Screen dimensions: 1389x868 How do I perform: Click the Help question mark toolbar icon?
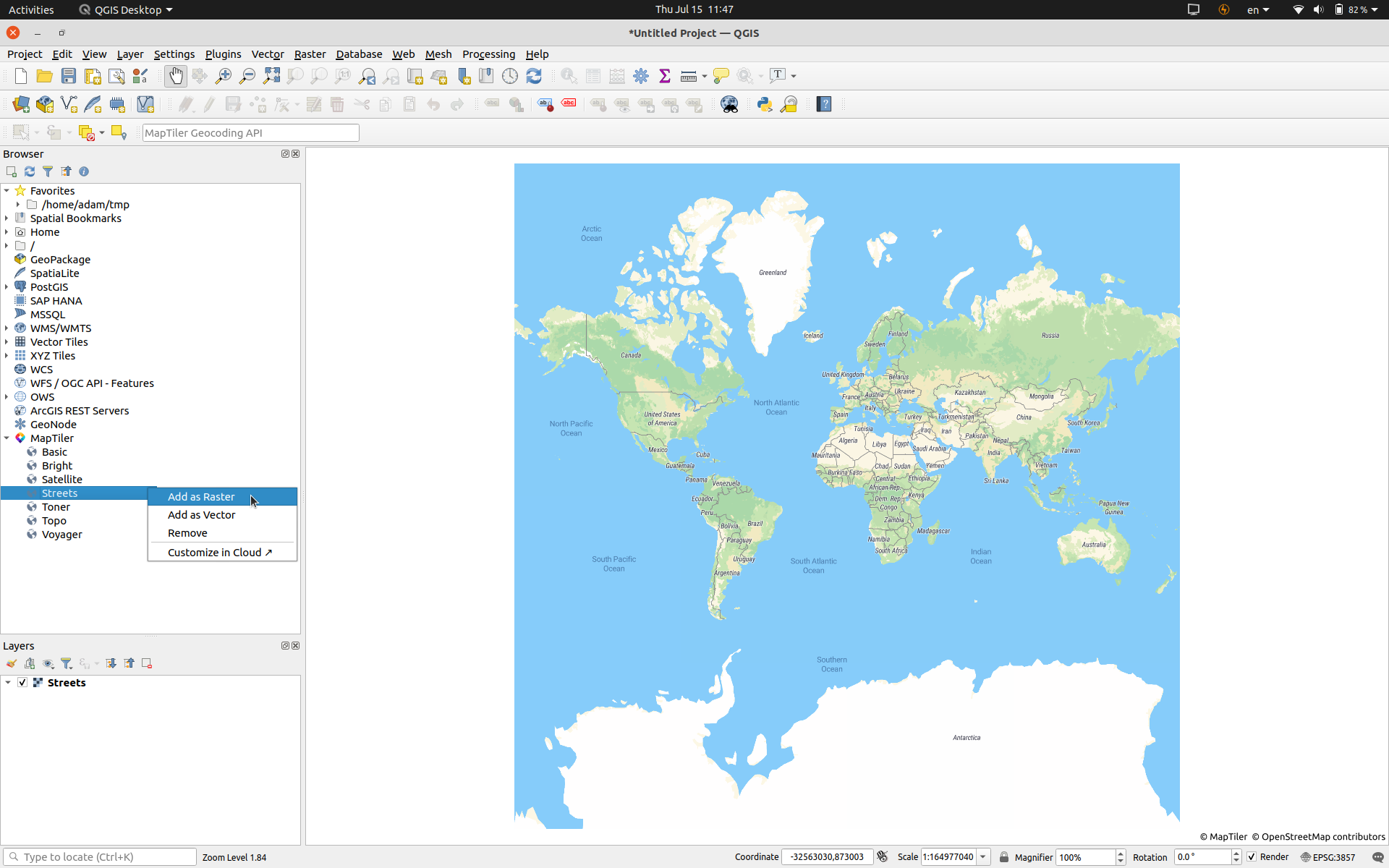[x=824, y=104]
